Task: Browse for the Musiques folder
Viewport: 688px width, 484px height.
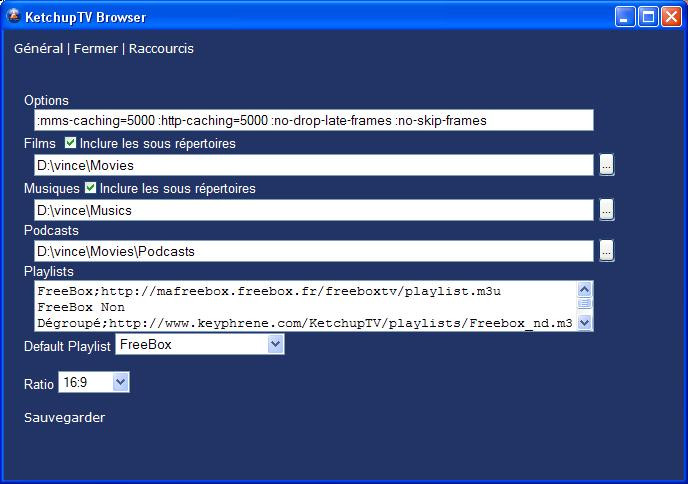Action: [606, 210]
